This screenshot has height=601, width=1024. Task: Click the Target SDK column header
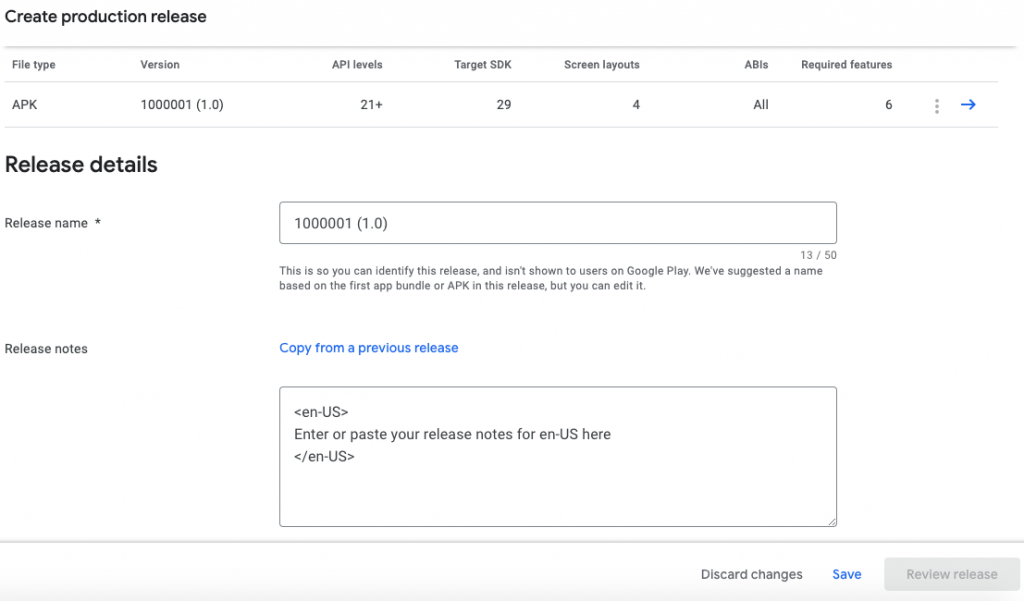482,65
